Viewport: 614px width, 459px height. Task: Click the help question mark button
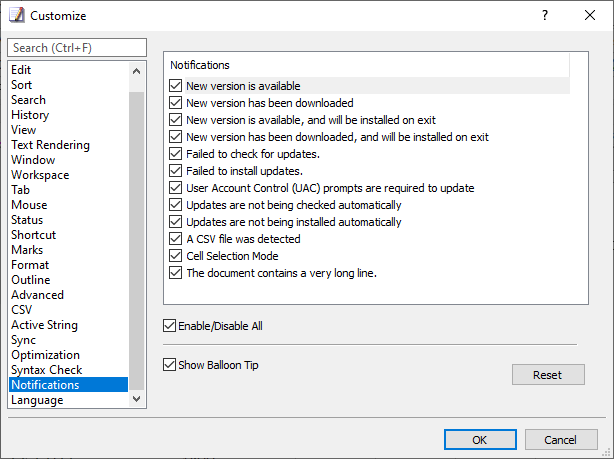pos(545,15)
